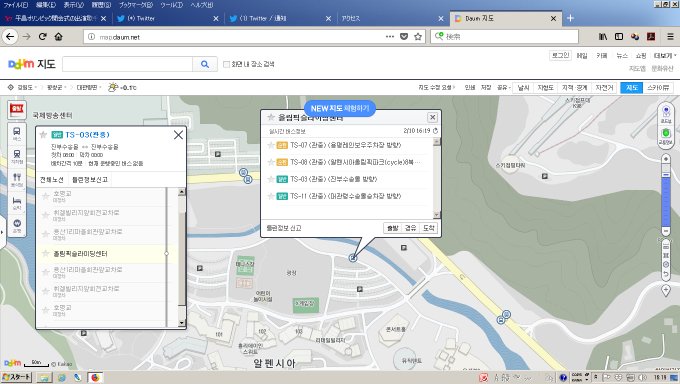Click the 저장 save link
Viewport: 680px width, 384px height.
(x=486, y=88)
